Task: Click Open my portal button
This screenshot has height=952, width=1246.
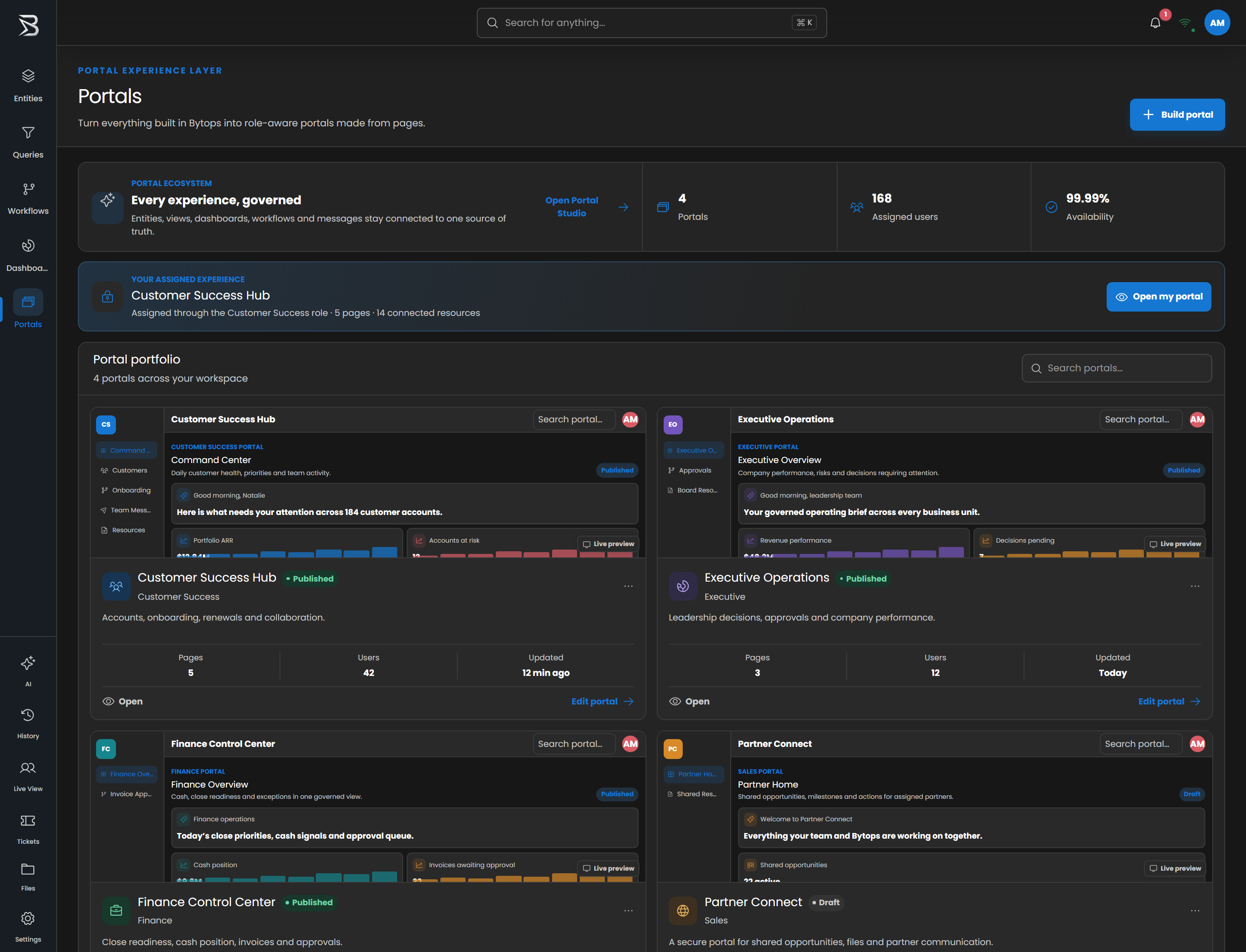Action: click(x=1158, y=296)
